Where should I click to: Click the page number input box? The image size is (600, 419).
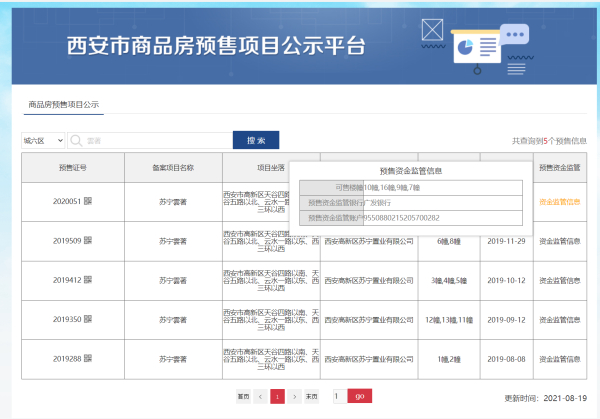click(x=340, y=396)
